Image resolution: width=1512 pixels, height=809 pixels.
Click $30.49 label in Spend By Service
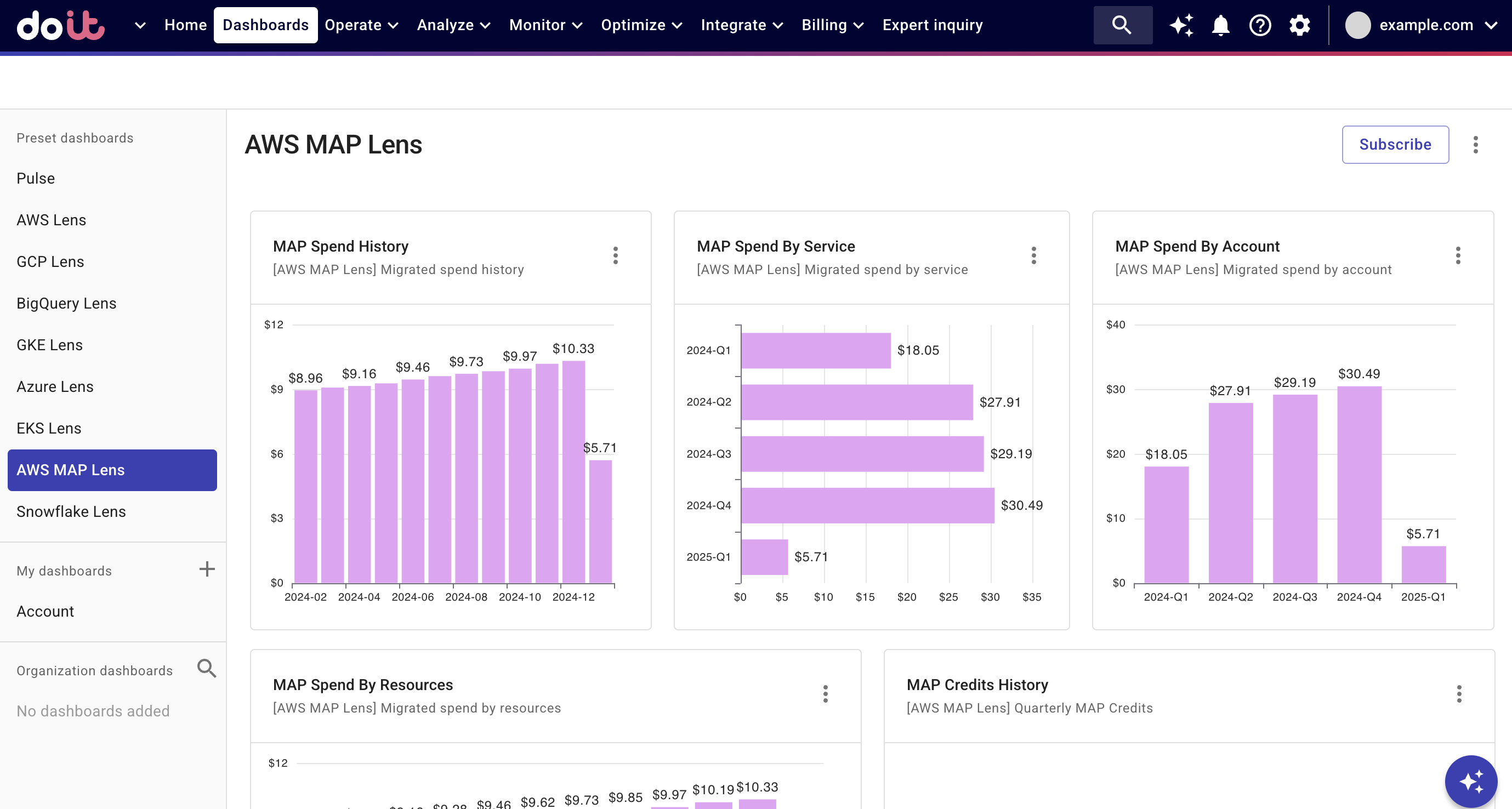1022,506
